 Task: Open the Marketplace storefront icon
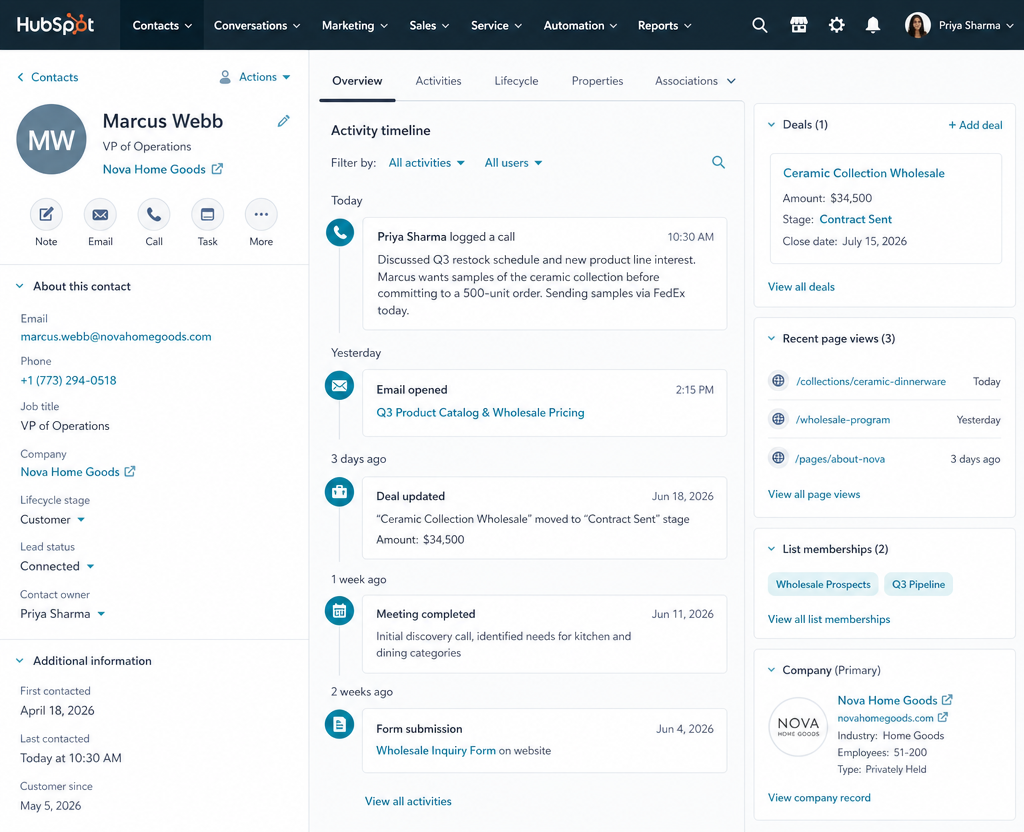click(798, 25)
